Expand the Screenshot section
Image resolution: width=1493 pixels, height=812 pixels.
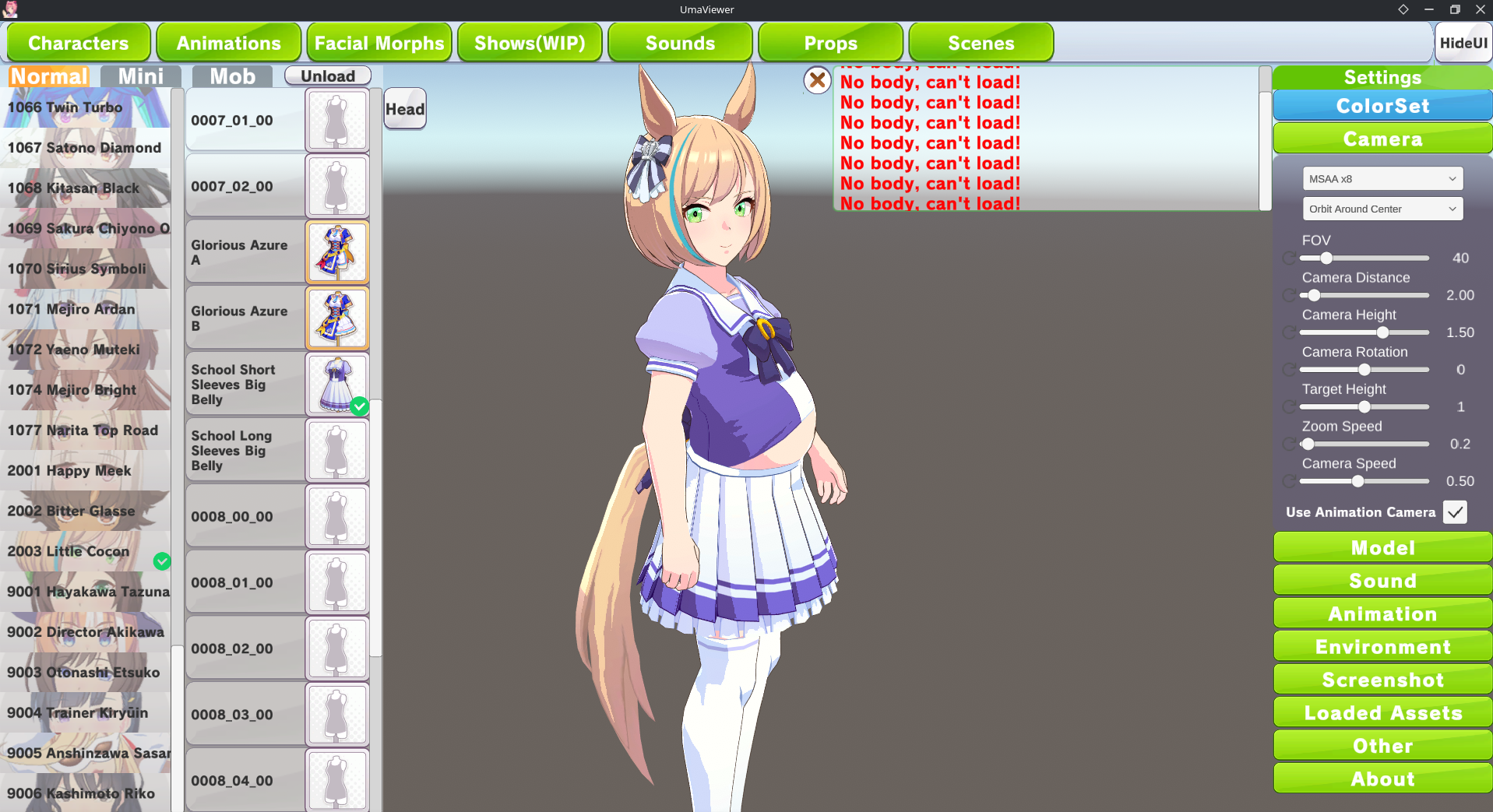[x=1382, y=680]
